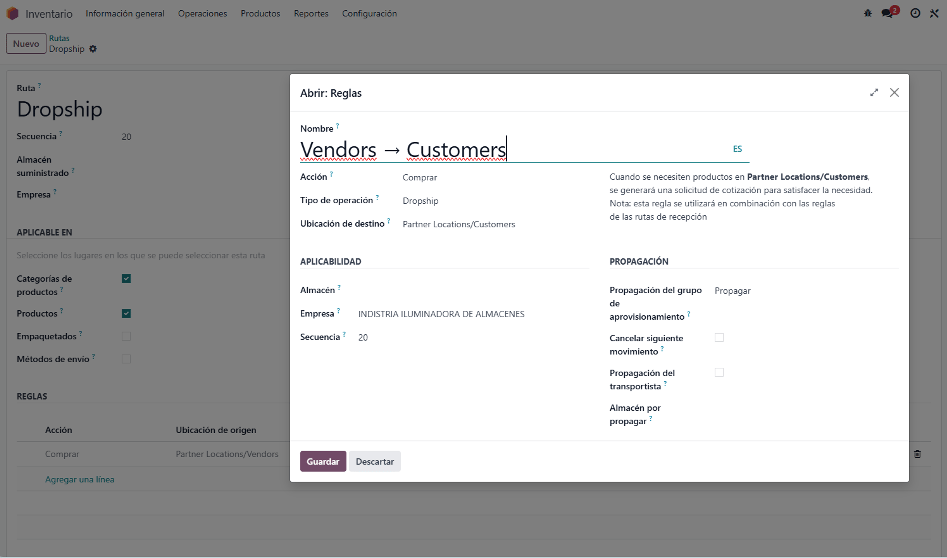
Task: Open the conversations messages icon
Action: (x=888, y=14)
